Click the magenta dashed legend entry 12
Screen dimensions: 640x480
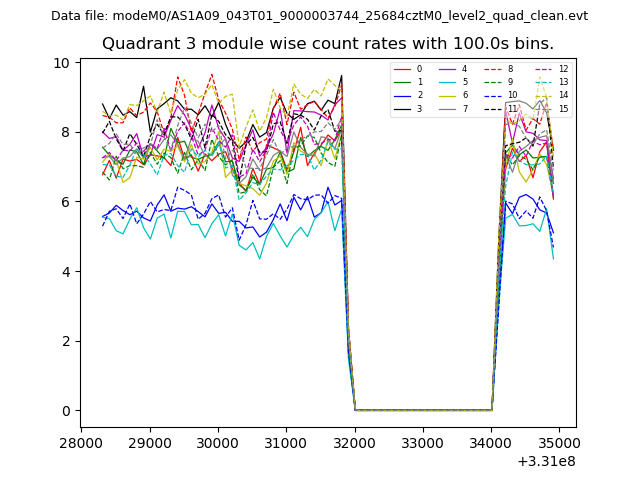(x=550, y=69)
